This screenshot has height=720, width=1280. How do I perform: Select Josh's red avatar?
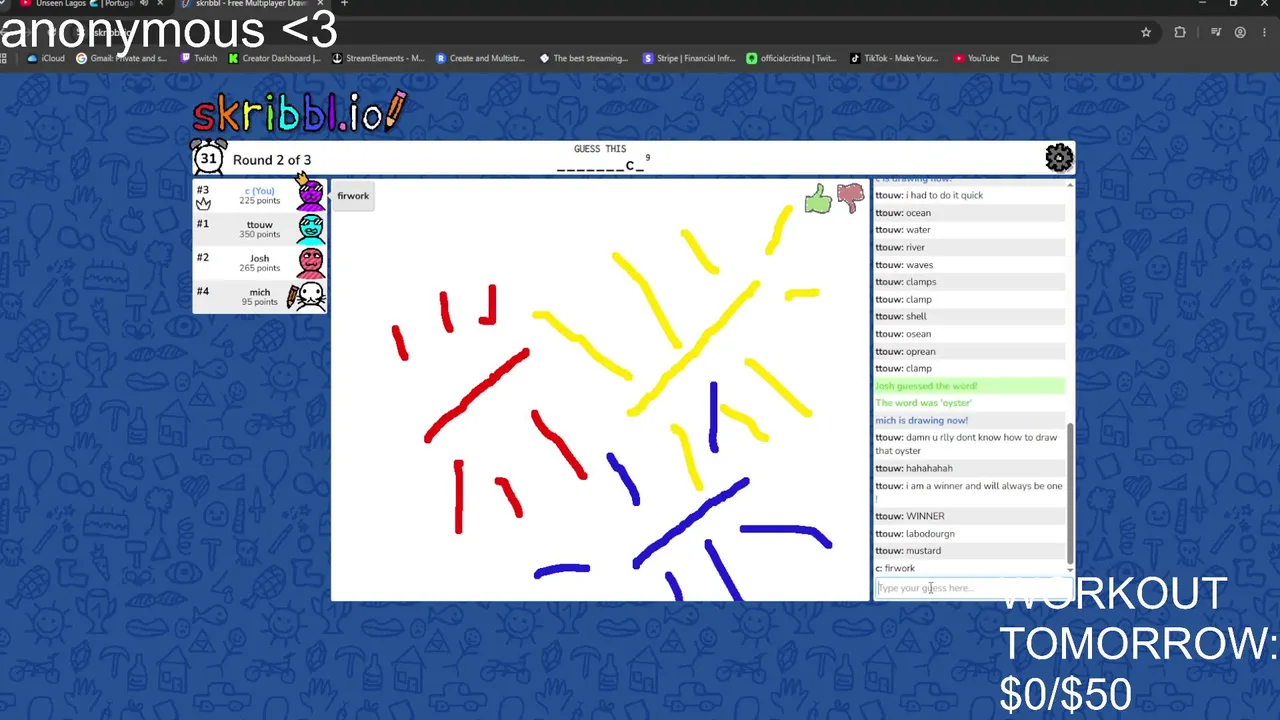[x=311, y=263]
